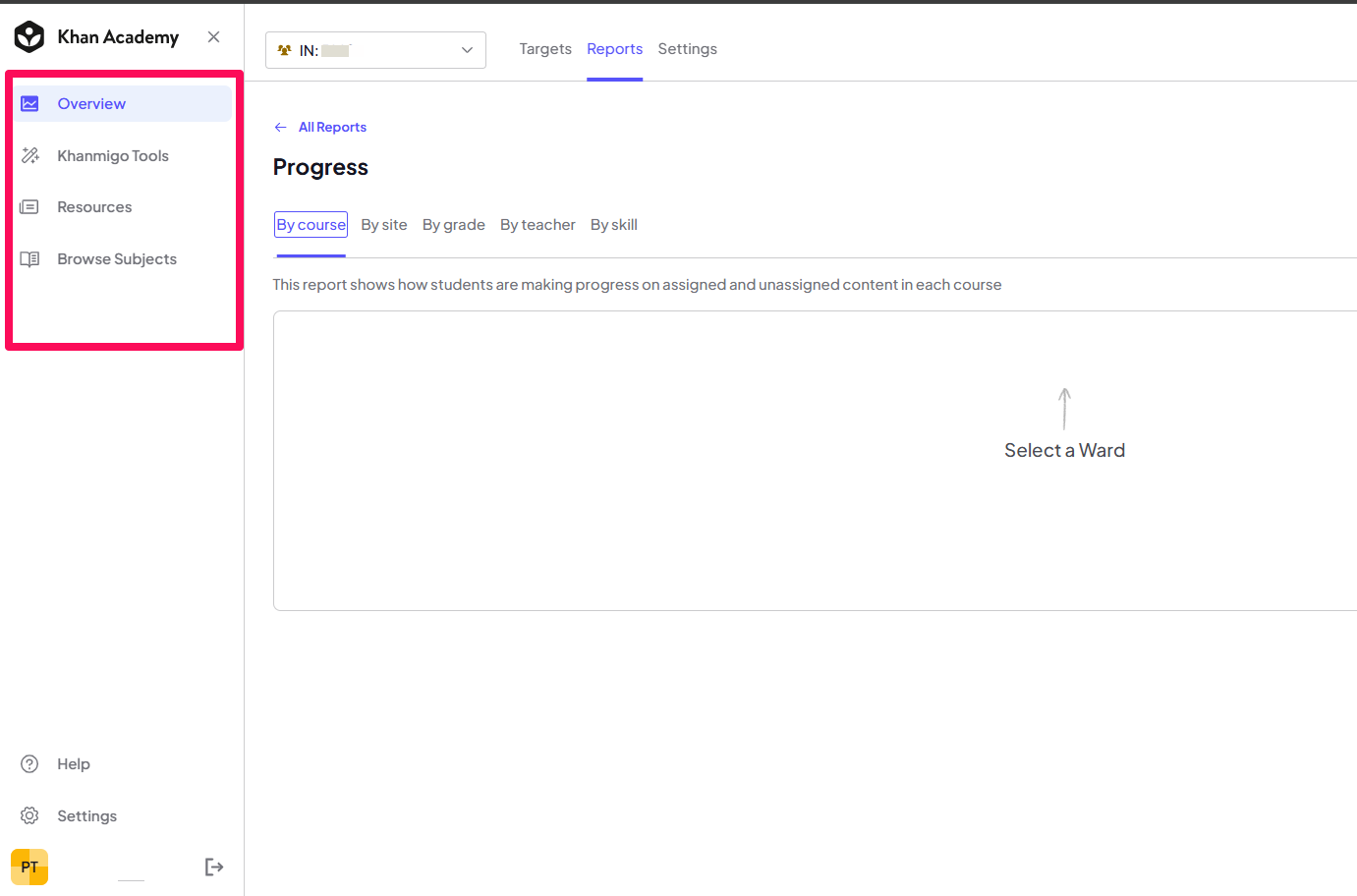
Task: Click the Browse Subjects book icon
Action: 29,258
